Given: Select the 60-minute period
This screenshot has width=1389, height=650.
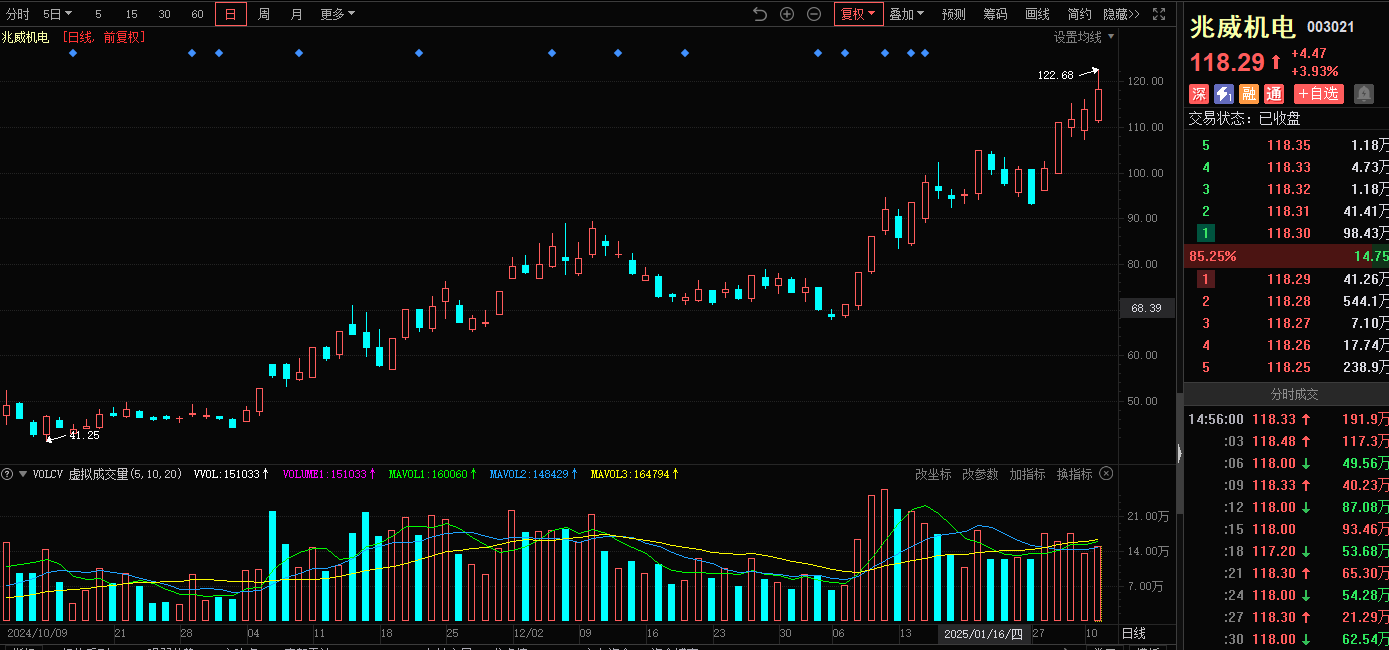Looking at the screenshot, I should point(197,14).
